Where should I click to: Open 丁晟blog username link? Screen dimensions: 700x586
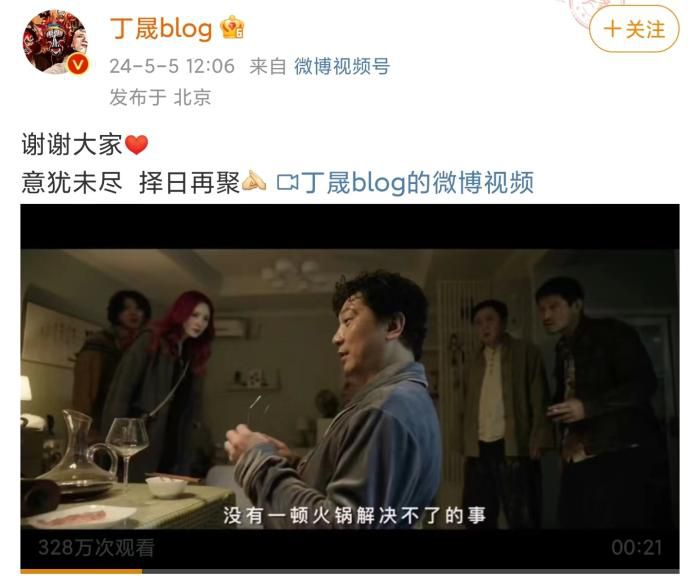pos(161,29)
